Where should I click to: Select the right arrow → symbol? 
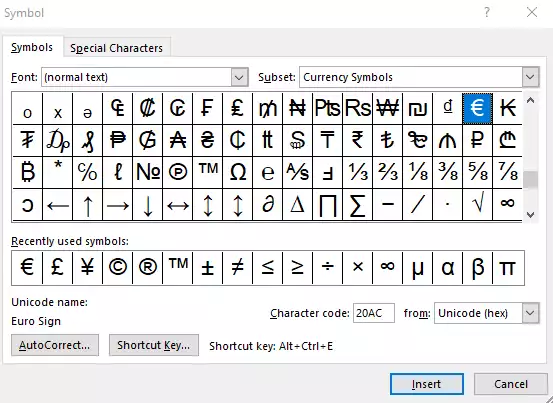coord(117,204)
